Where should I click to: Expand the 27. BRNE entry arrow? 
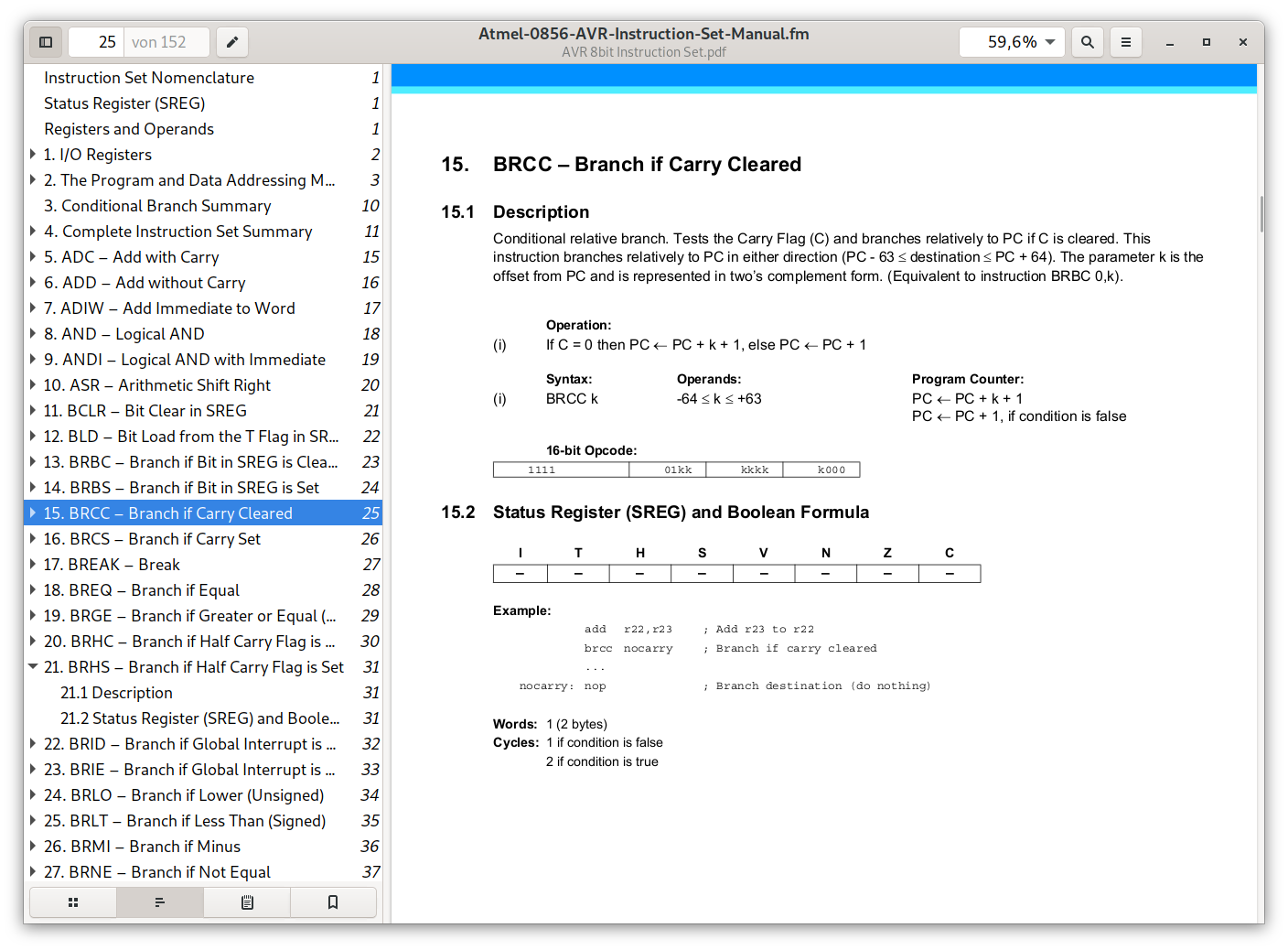(x=34, y=871)
